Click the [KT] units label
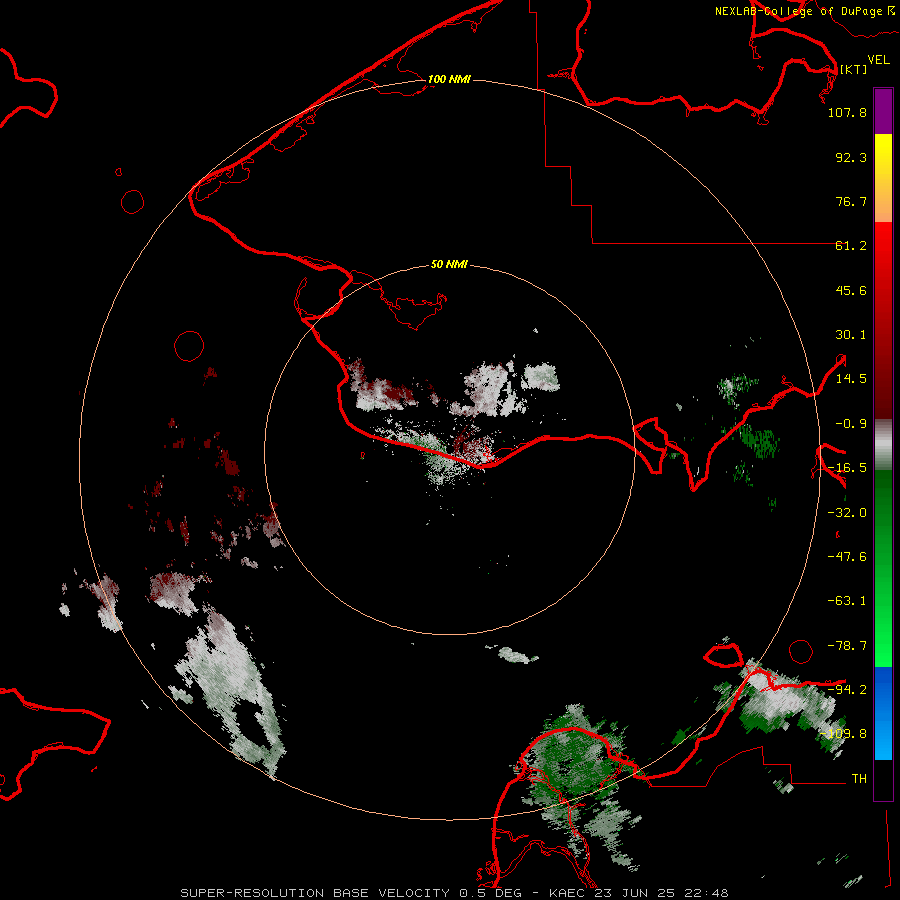Image resolution: width=900 pixels, height=900 pixels. pos(853,69)
